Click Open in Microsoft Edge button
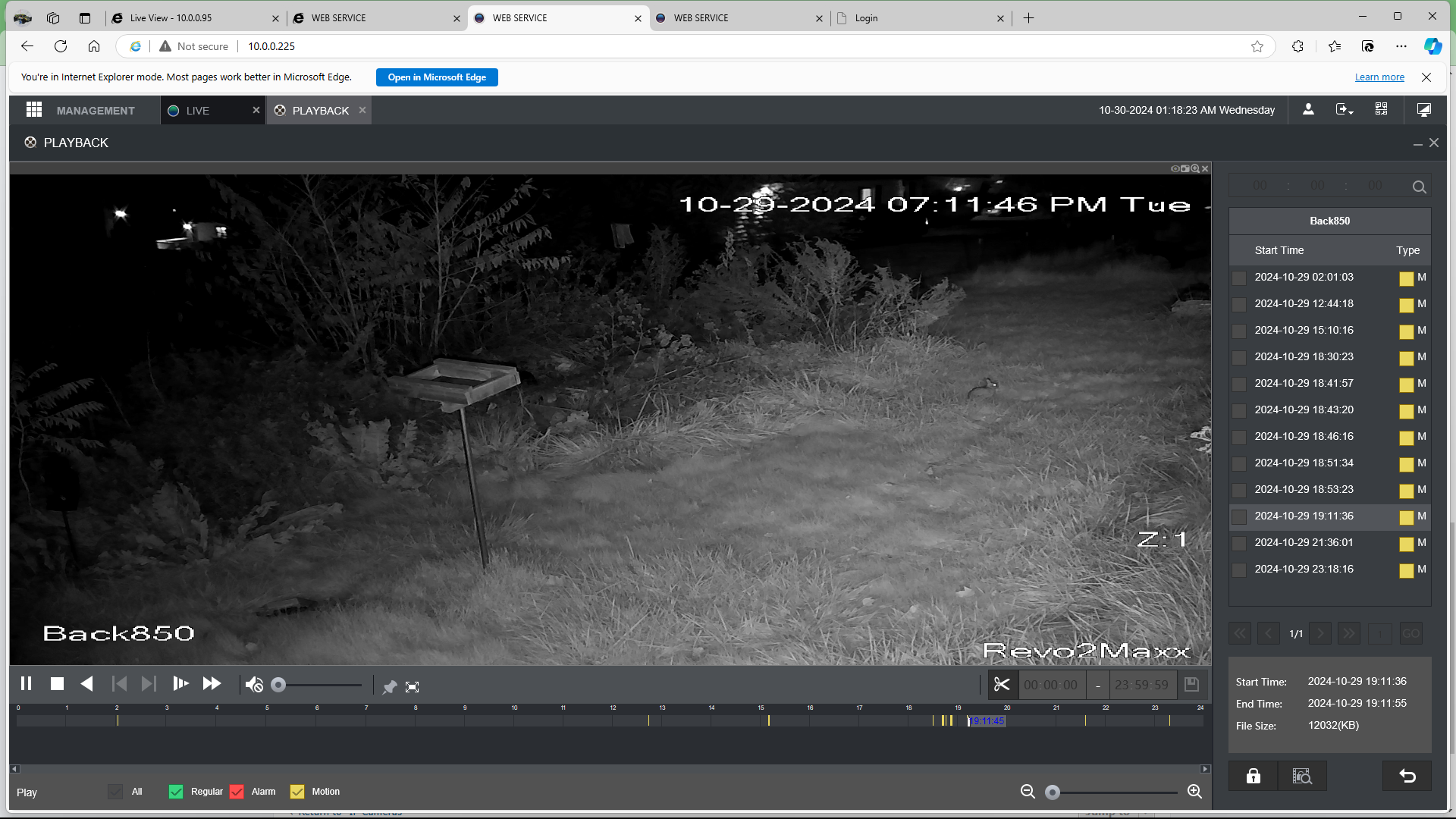Image resolution: width=1456 pixels, height=819 pixels. pyautogui.click(x=437, y=77)
